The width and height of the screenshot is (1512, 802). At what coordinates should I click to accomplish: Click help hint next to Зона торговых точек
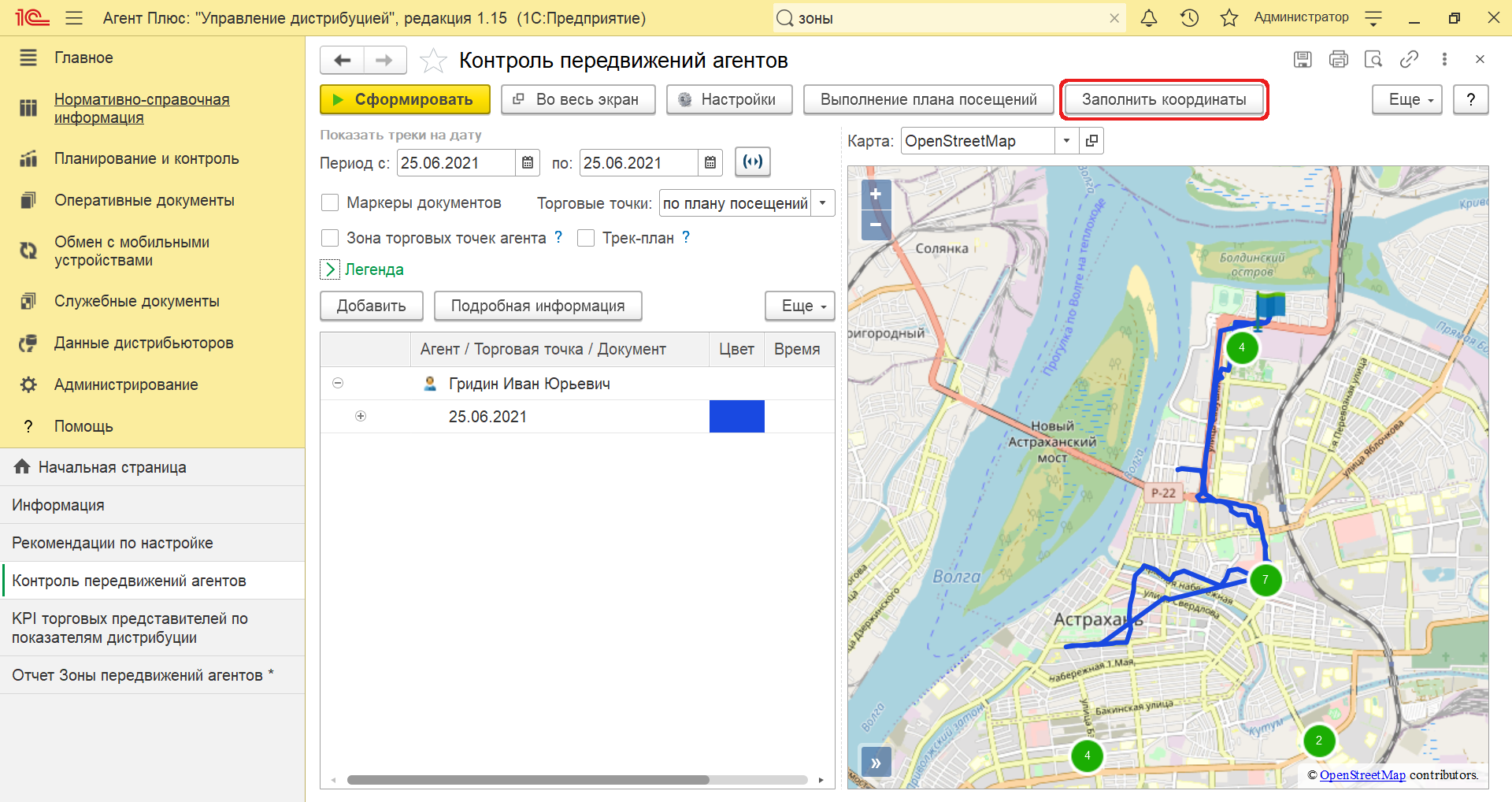(x=558, y=237)
